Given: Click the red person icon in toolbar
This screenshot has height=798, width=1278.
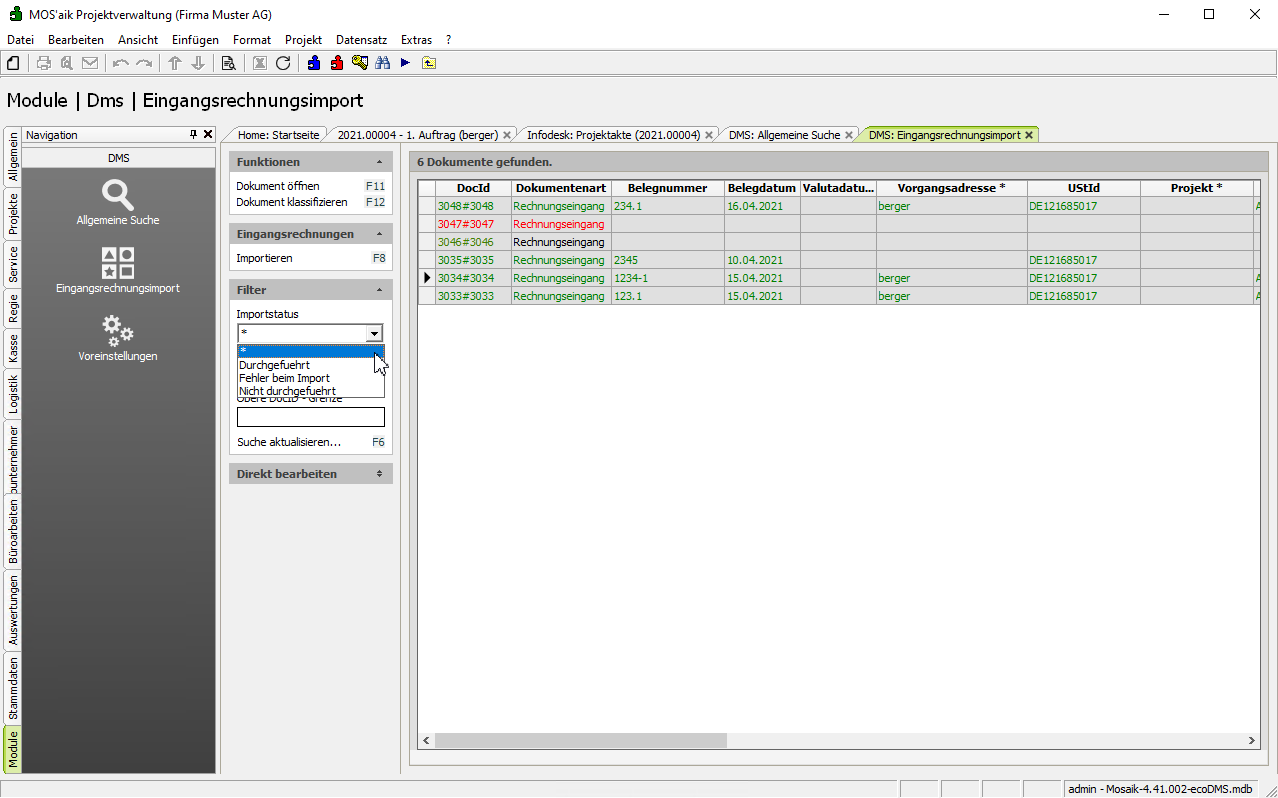Looking at the screenshot, I should coord(337,63).
